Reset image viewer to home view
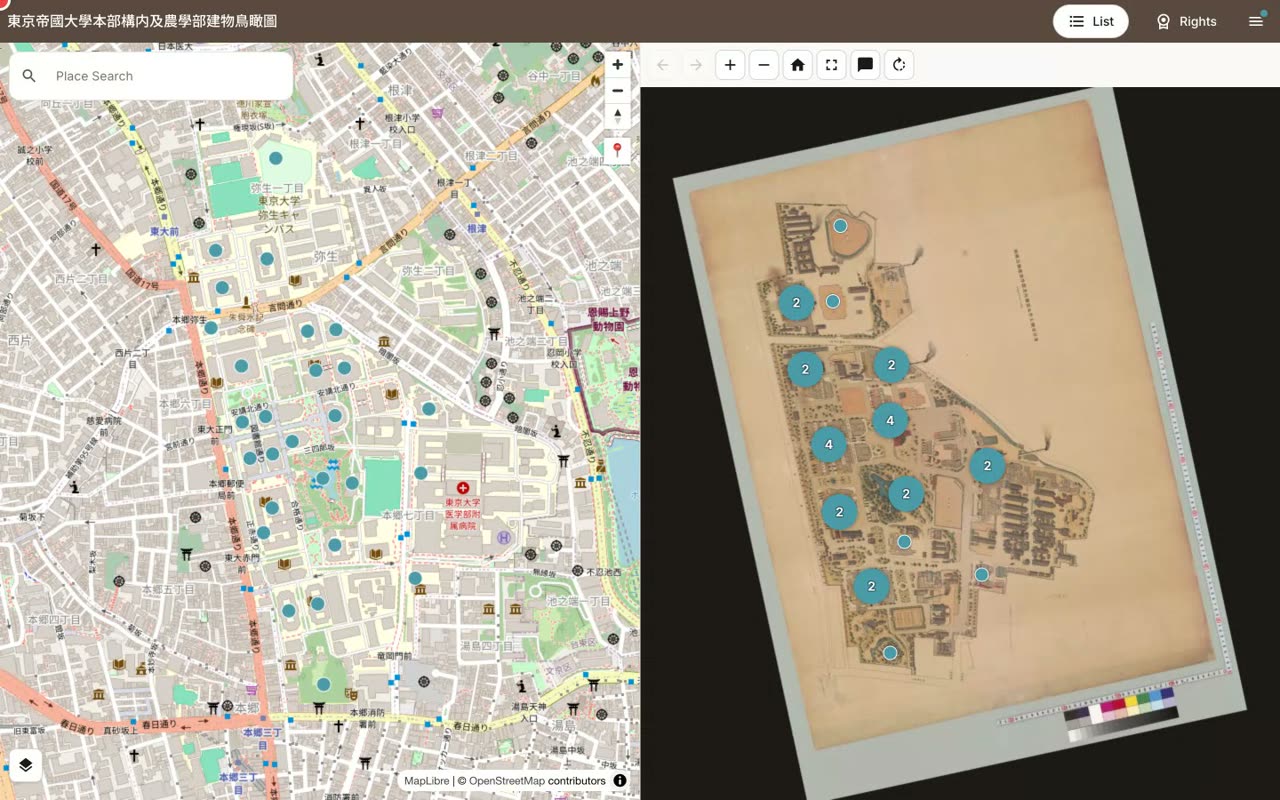The height and width of the screenshot is (800, 1280). [x=798, y=65]
